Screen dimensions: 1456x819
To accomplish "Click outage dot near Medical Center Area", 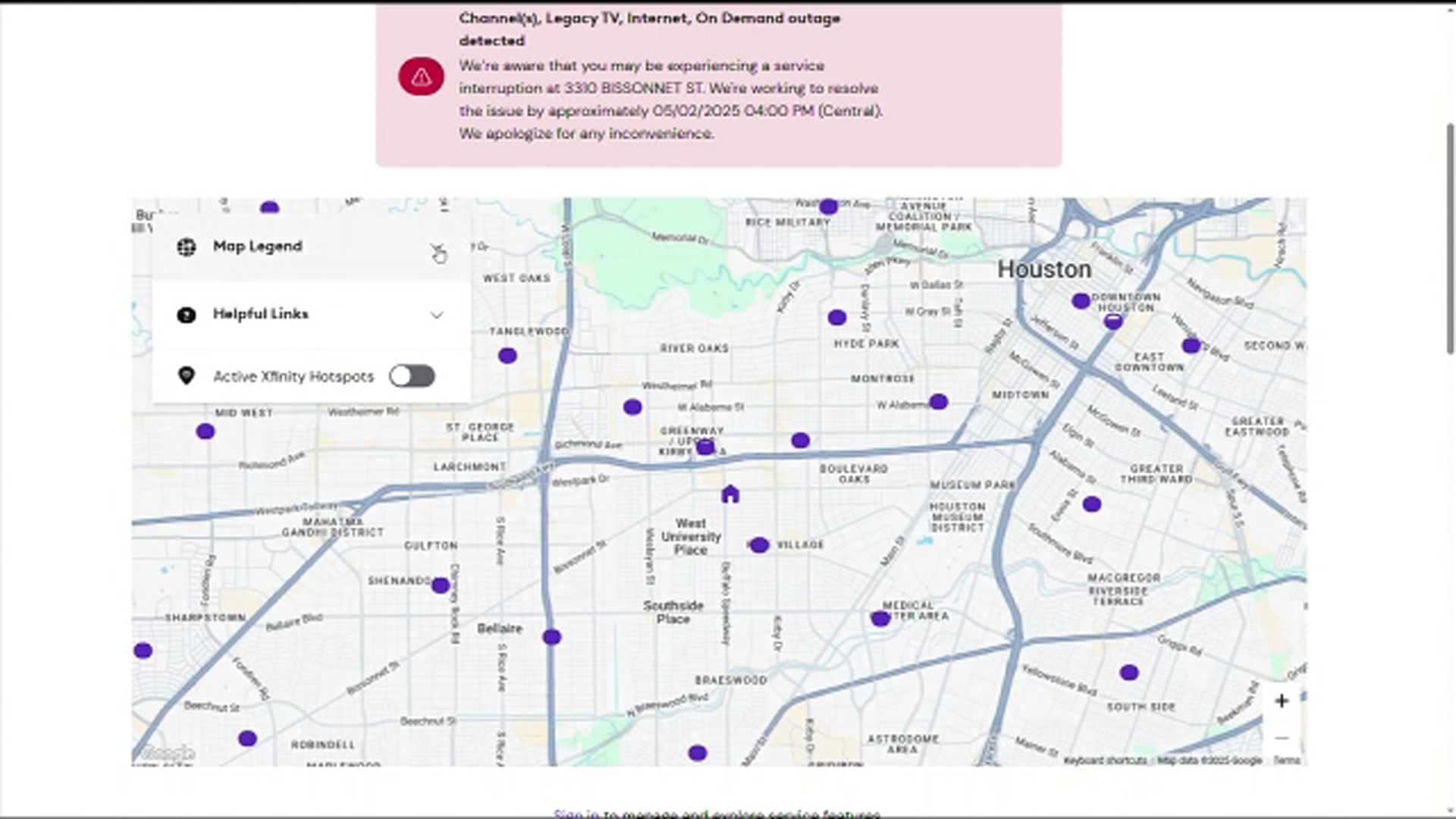I will click(x=880, y=619).
